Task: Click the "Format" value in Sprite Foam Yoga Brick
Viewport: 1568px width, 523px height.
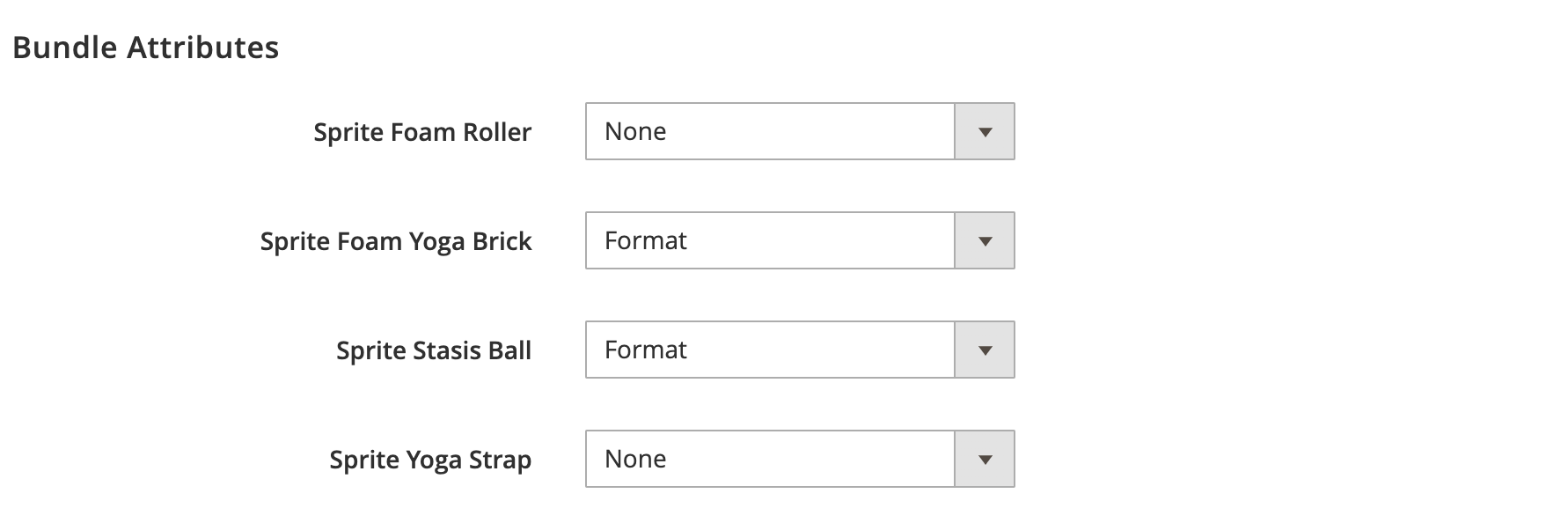Action: coord(646,241)
